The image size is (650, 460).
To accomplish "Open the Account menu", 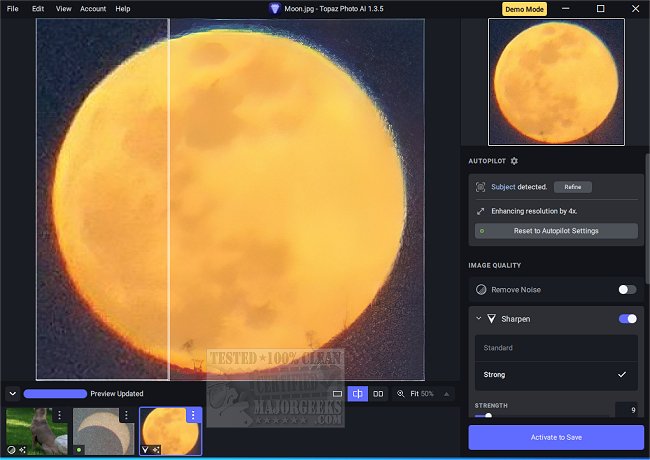I will [93, 9].
